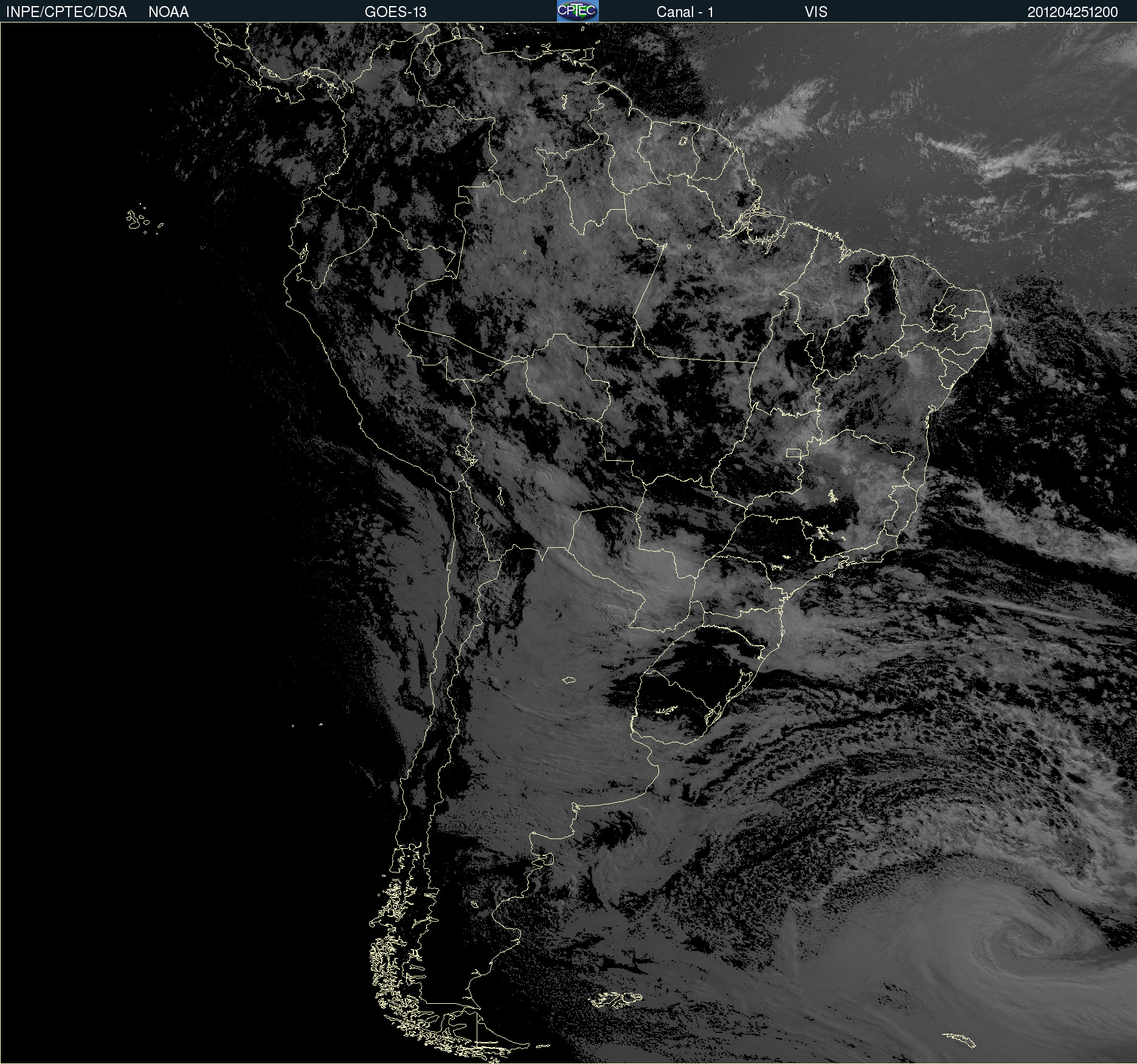Click the VIS channel label

[816, 12]
